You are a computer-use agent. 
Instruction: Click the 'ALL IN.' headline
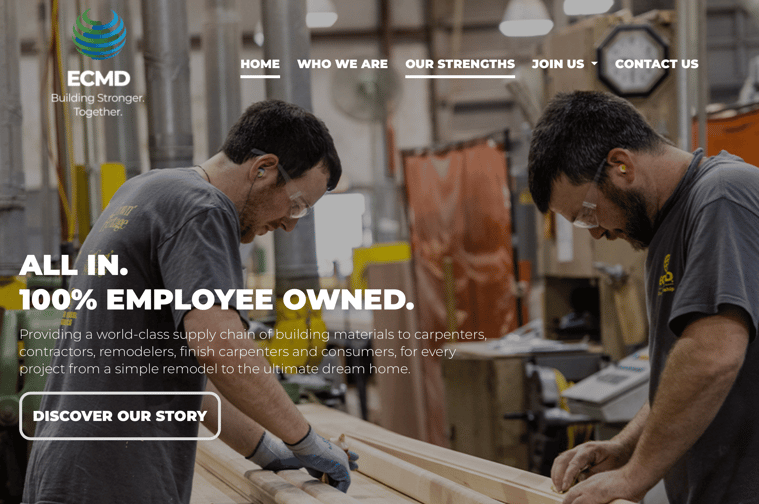pos(74,265)
